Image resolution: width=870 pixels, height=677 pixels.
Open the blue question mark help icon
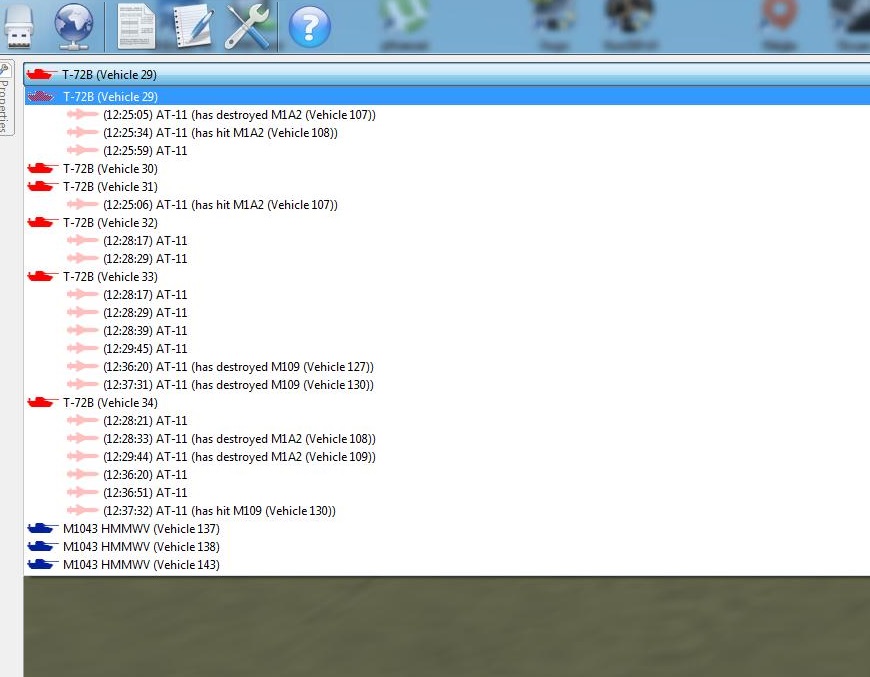coord(310,27)
